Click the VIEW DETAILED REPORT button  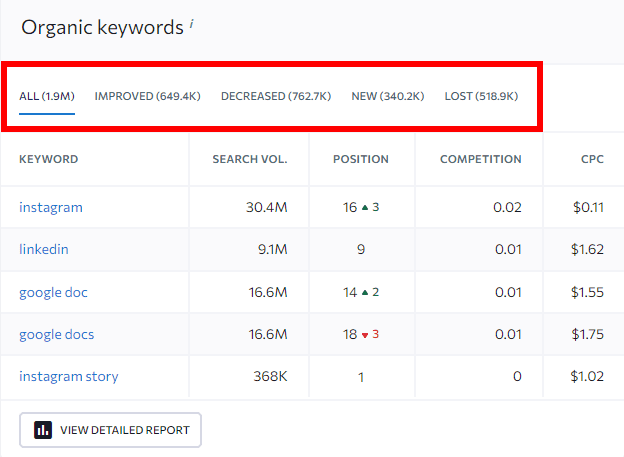click(x=111, y=430)
